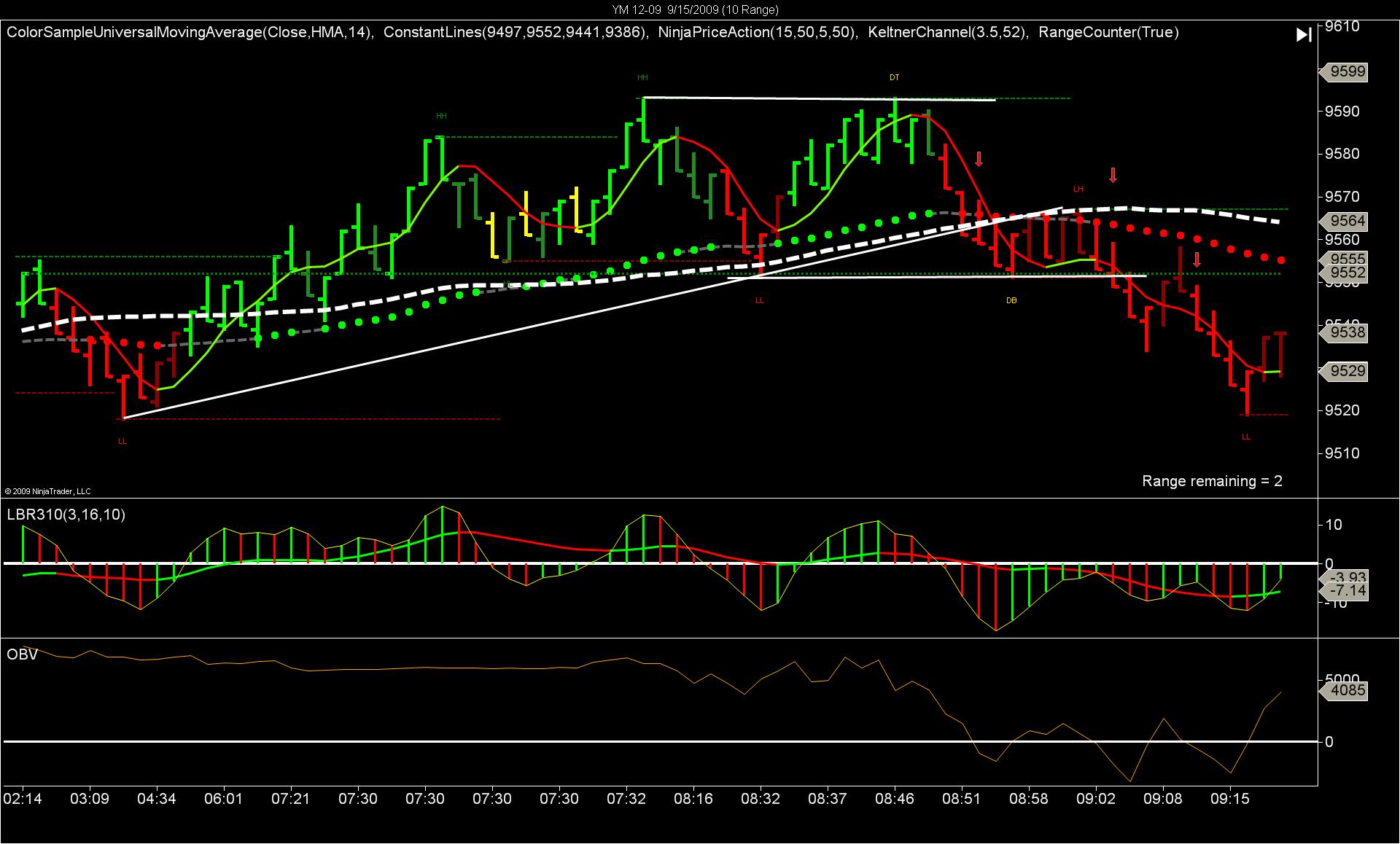Click the 9590 price axis label

click(x=1342, y=112)
